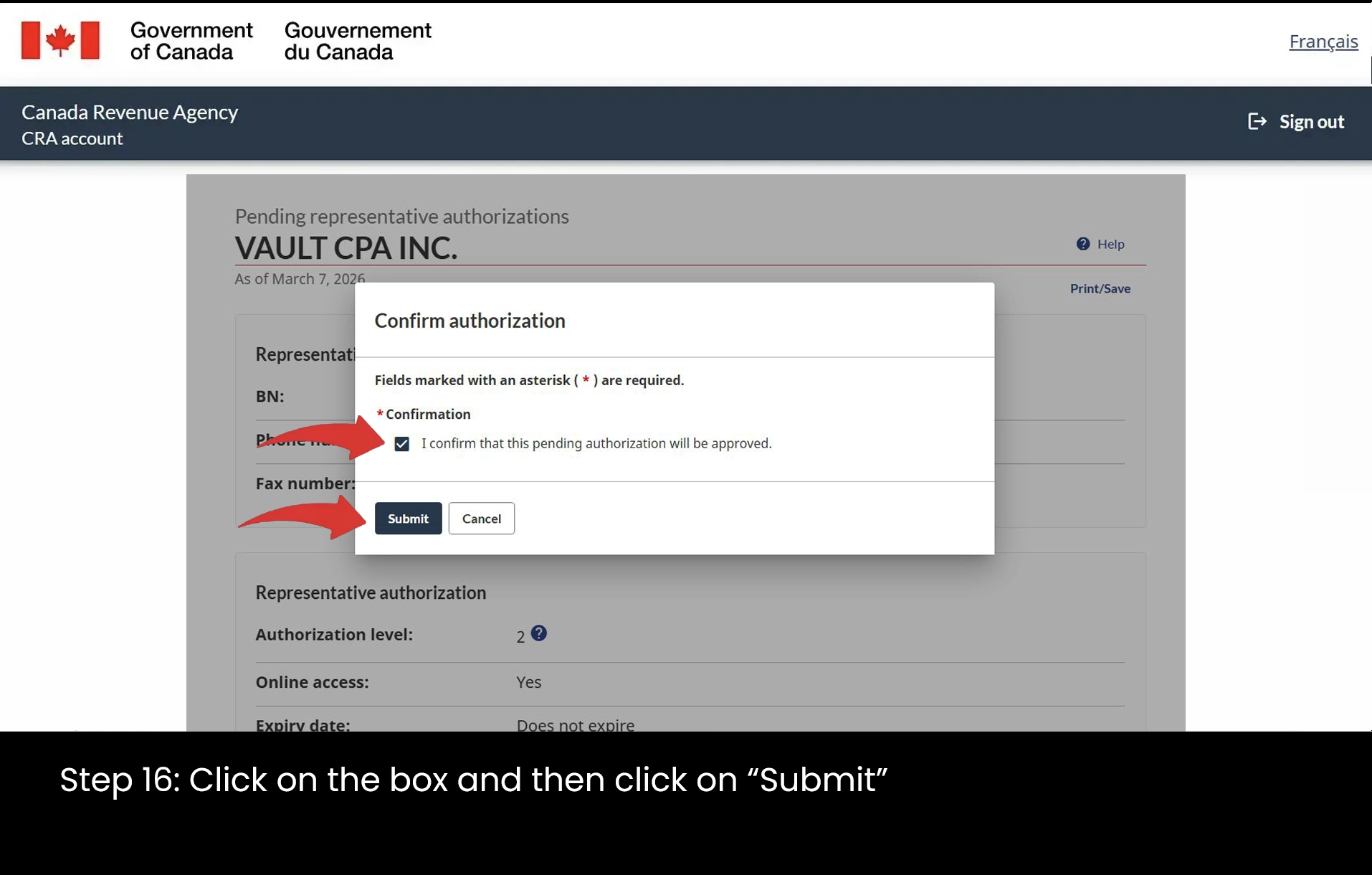The image size is (1372, 875).
Task: Click the Canada flag logo
Action: (60, 40)
